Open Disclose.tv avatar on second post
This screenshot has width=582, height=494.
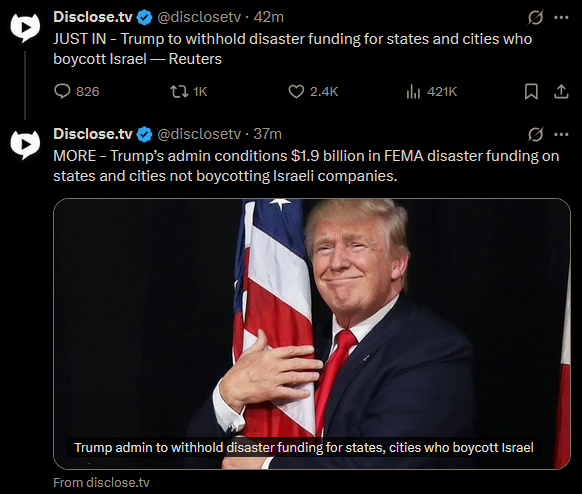point(25,144)
